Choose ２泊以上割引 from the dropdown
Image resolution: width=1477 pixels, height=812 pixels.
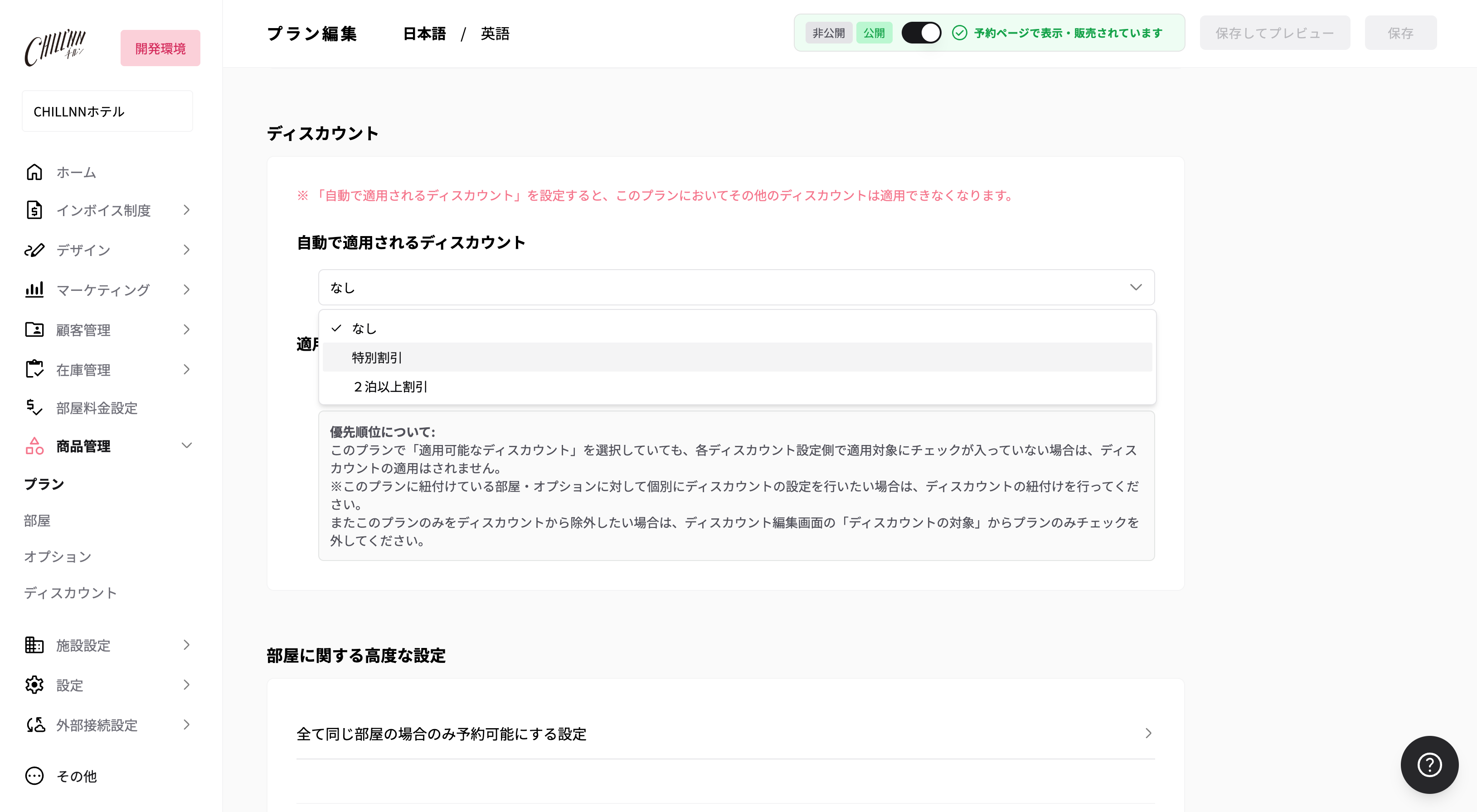click(x=737, y=387)
